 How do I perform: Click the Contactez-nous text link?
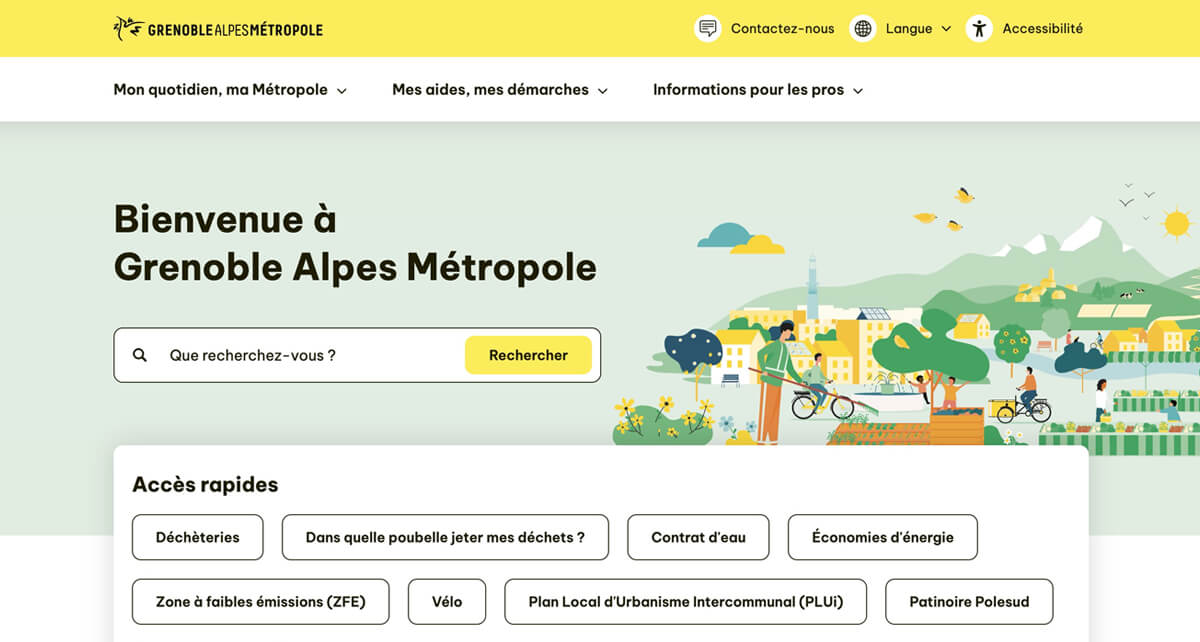pyautogui.click(x=782, y=28)
